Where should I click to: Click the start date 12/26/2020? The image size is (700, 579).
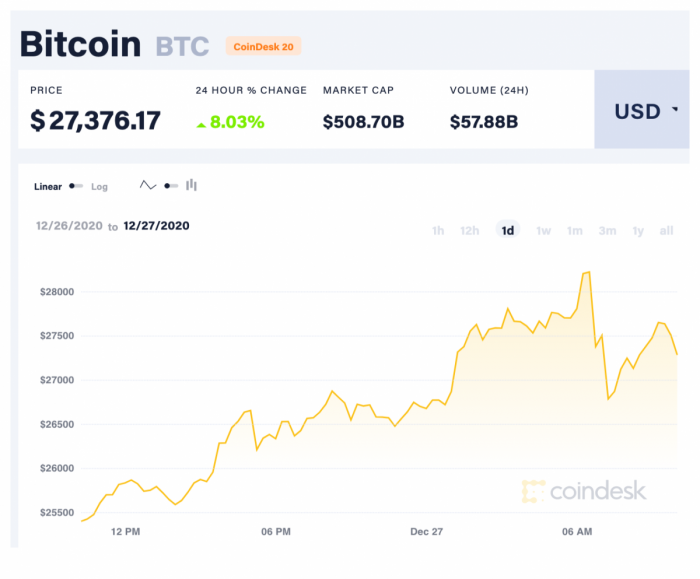coord(68,226)
